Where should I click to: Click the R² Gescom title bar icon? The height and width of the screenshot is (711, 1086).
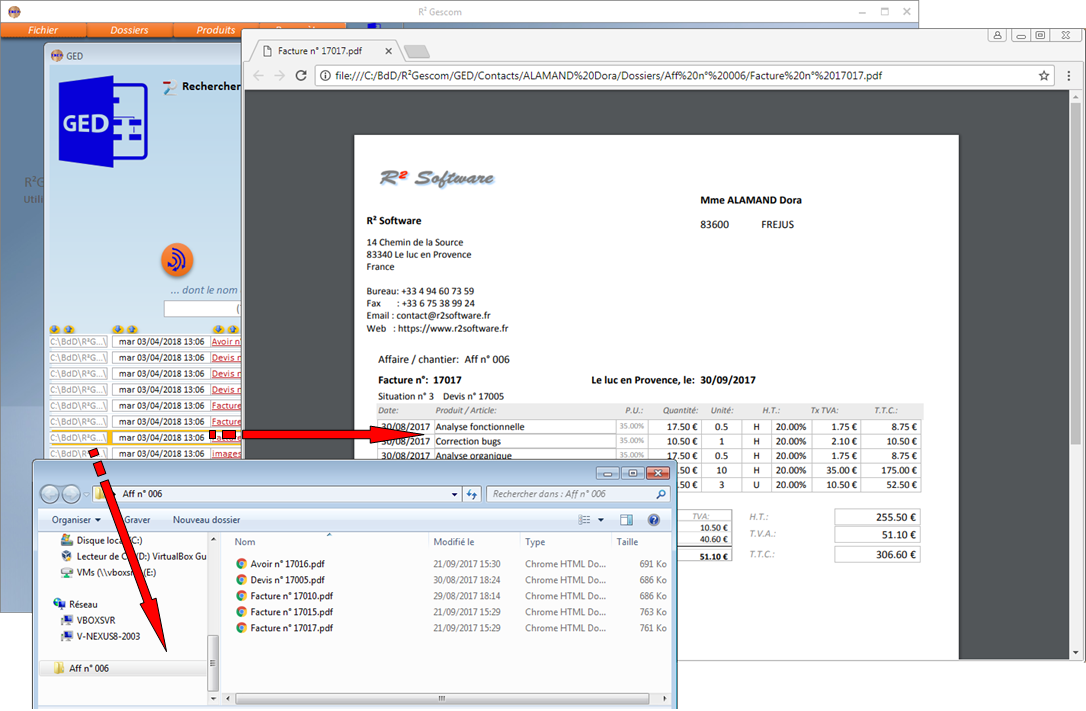point(14,11)
